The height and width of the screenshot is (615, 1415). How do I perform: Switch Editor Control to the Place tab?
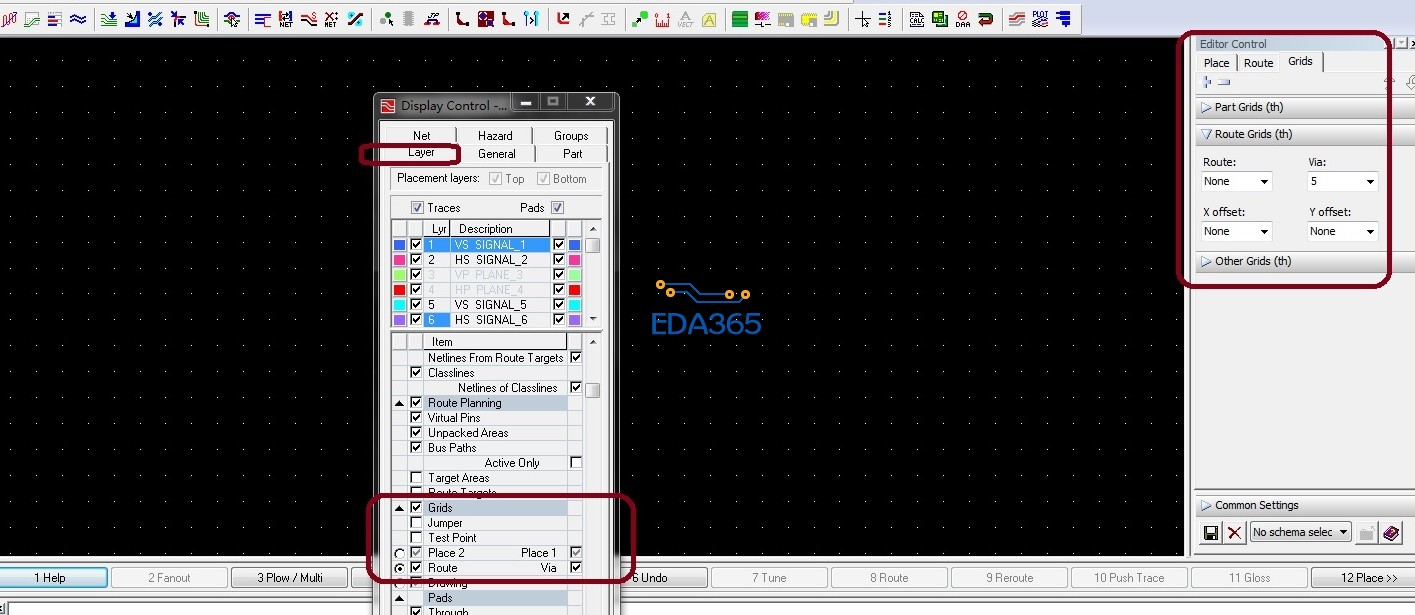[x=1217, y=63]
